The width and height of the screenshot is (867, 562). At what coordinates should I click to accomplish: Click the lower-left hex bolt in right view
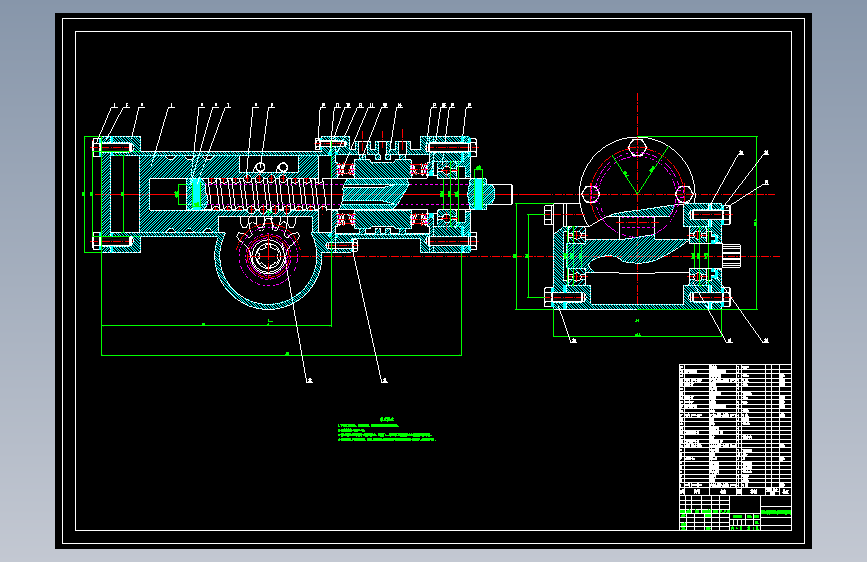pos(550,296)
